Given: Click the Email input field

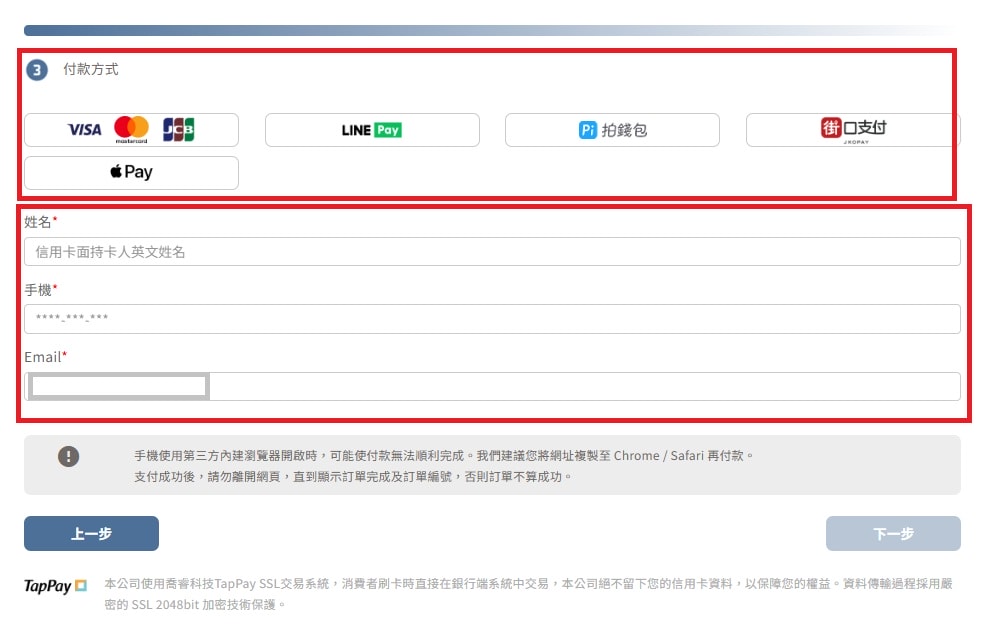Looking at the screenshot, I should click(x=492, y=387).
